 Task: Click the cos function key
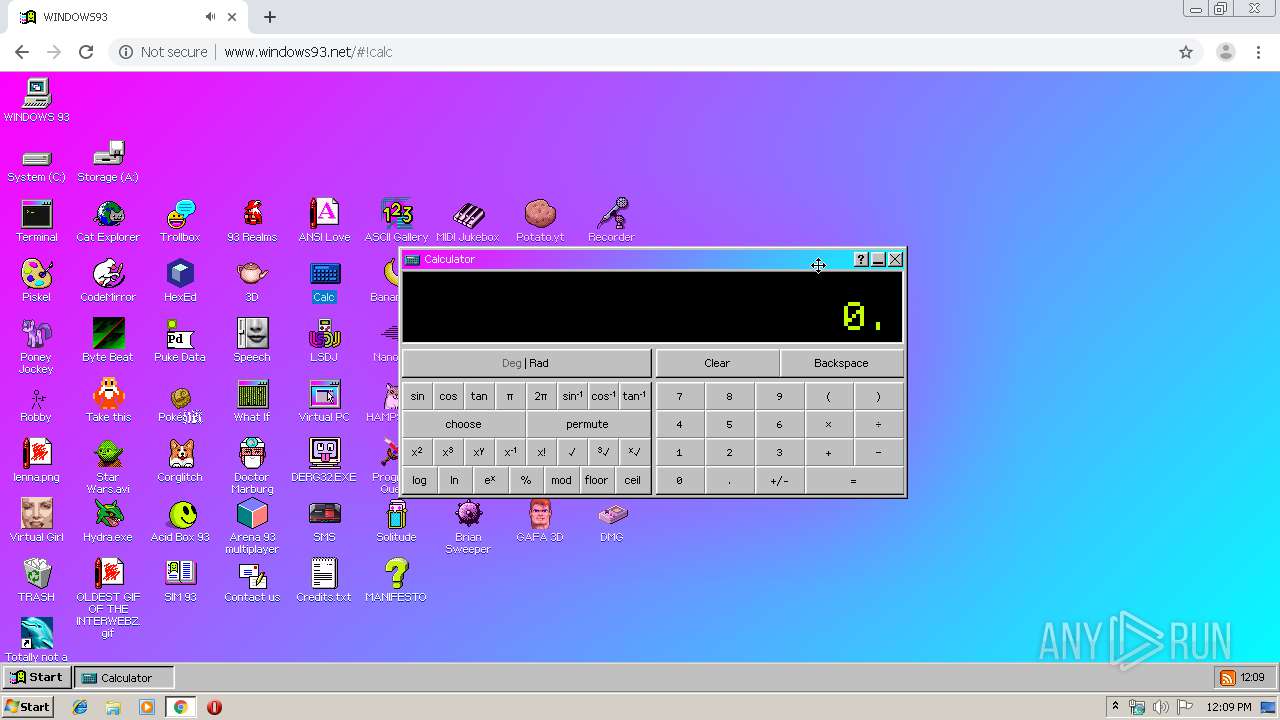[x=448, y=396]
